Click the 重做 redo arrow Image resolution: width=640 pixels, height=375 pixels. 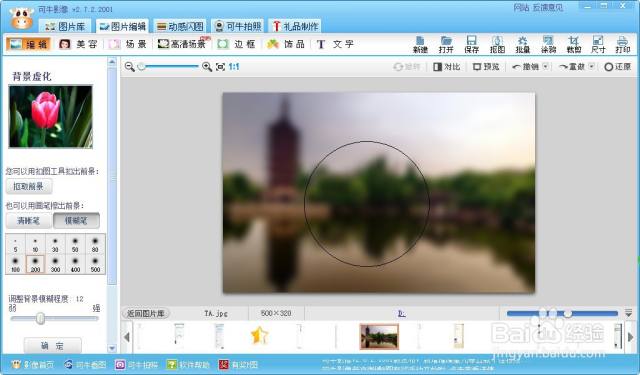572,67
